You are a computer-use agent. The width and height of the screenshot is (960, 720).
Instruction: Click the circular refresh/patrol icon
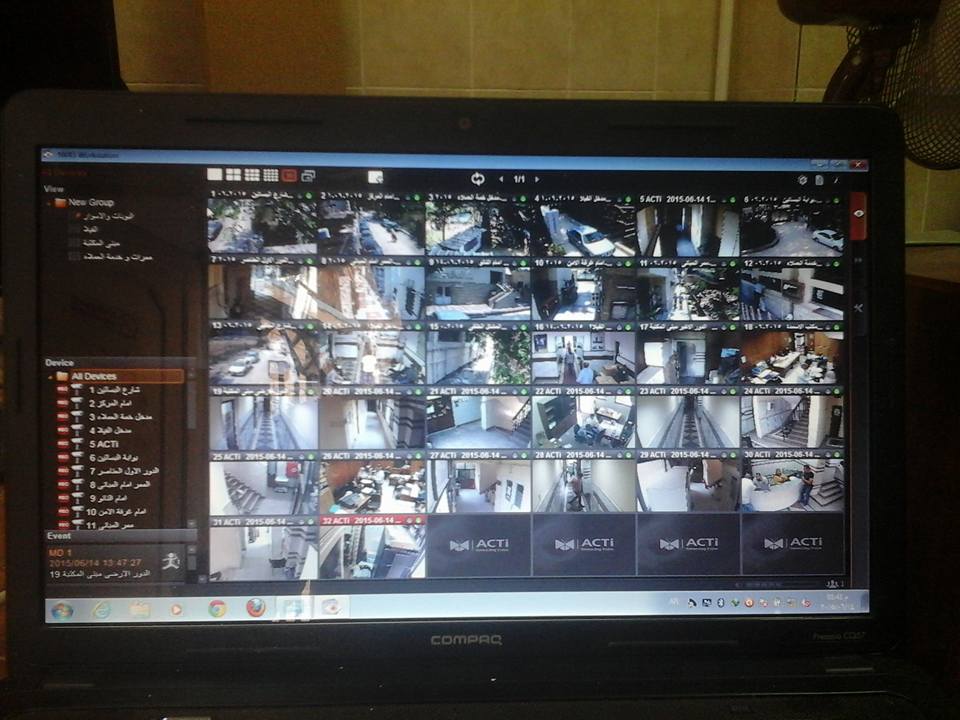tap(477, 178)
